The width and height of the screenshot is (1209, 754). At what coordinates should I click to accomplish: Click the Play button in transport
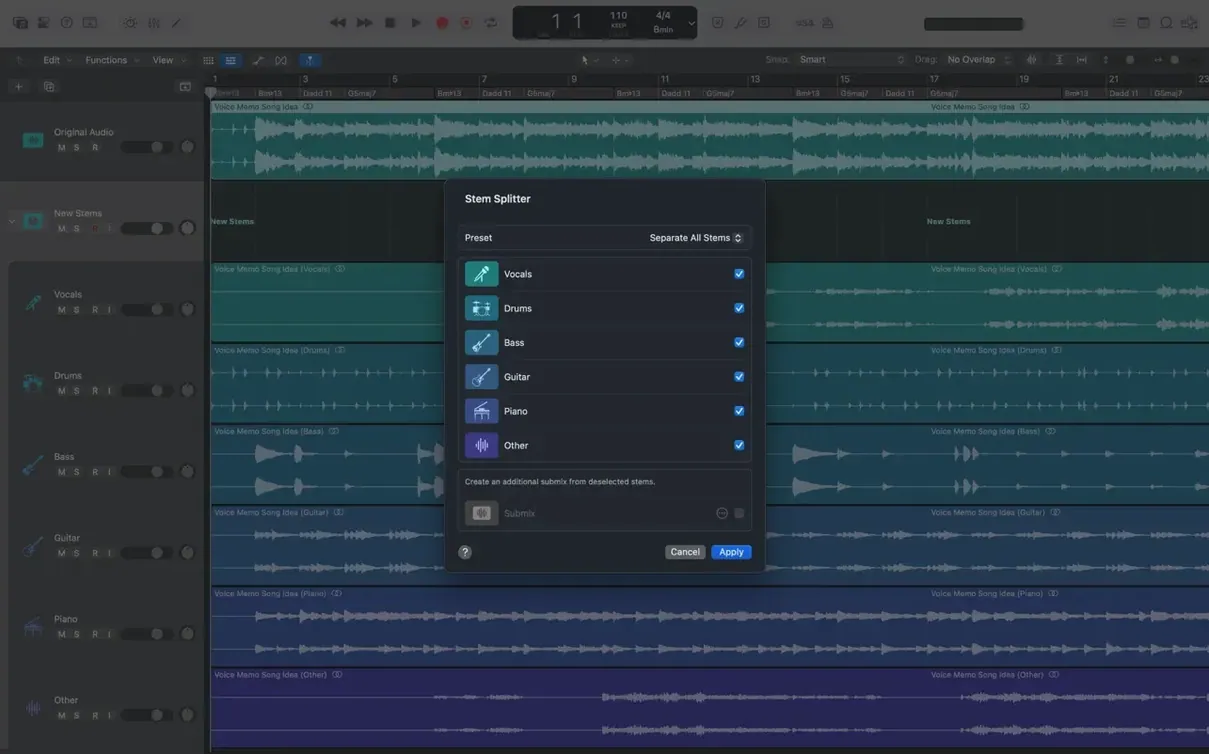point(416,22)
